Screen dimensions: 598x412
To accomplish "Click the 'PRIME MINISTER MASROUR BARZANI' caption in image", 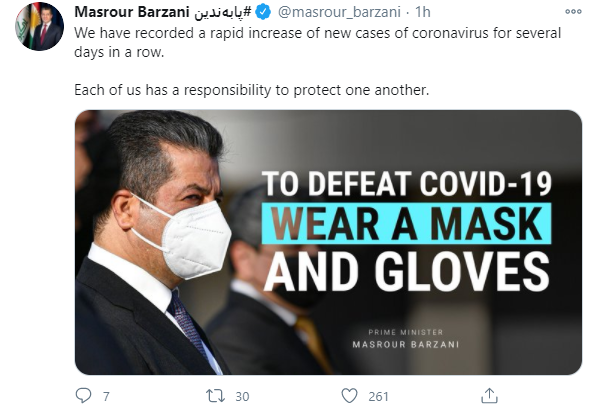I will [x=406, y=339].
